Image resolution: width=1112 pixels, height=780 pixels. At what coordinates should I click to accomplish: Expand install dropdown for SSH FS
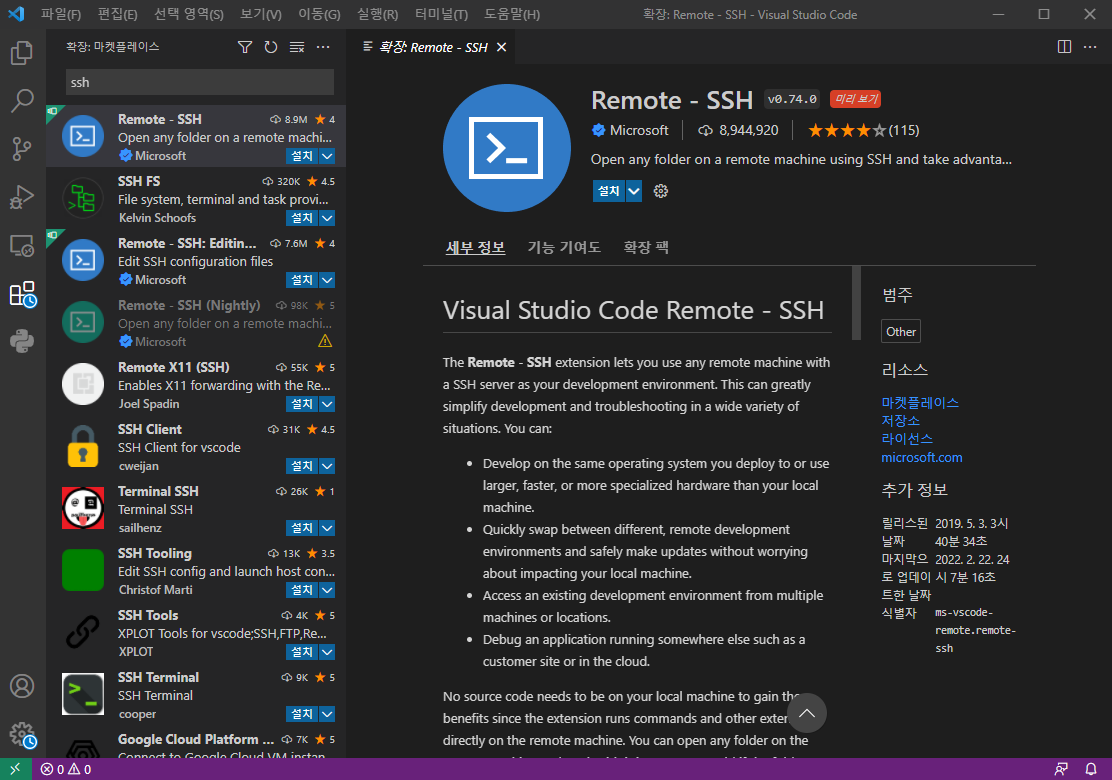click(x=327, y=218)
